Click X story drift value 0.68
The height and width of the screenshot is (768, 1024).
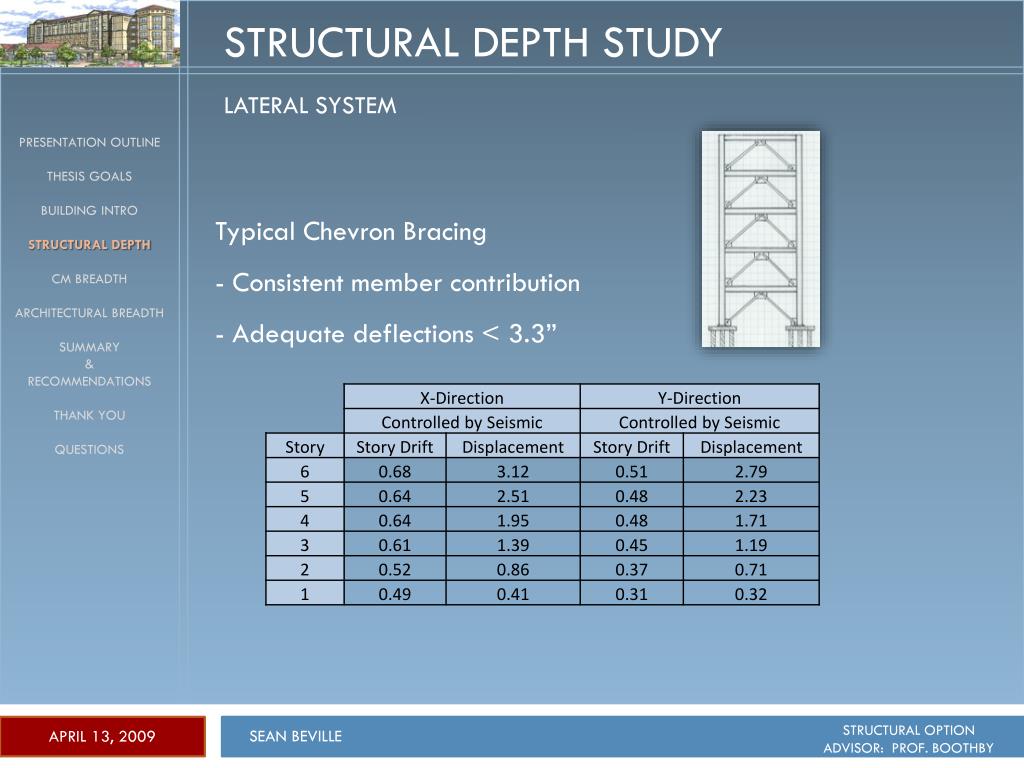click(x=394, y=471)
